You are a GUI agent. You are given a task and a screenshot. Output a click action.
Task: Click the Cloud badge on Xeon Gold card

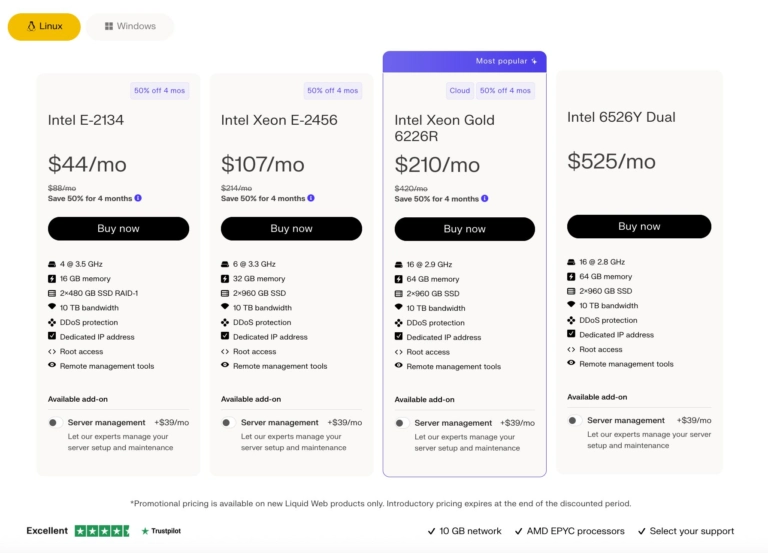pyautogui.click(x=459, y=91)
